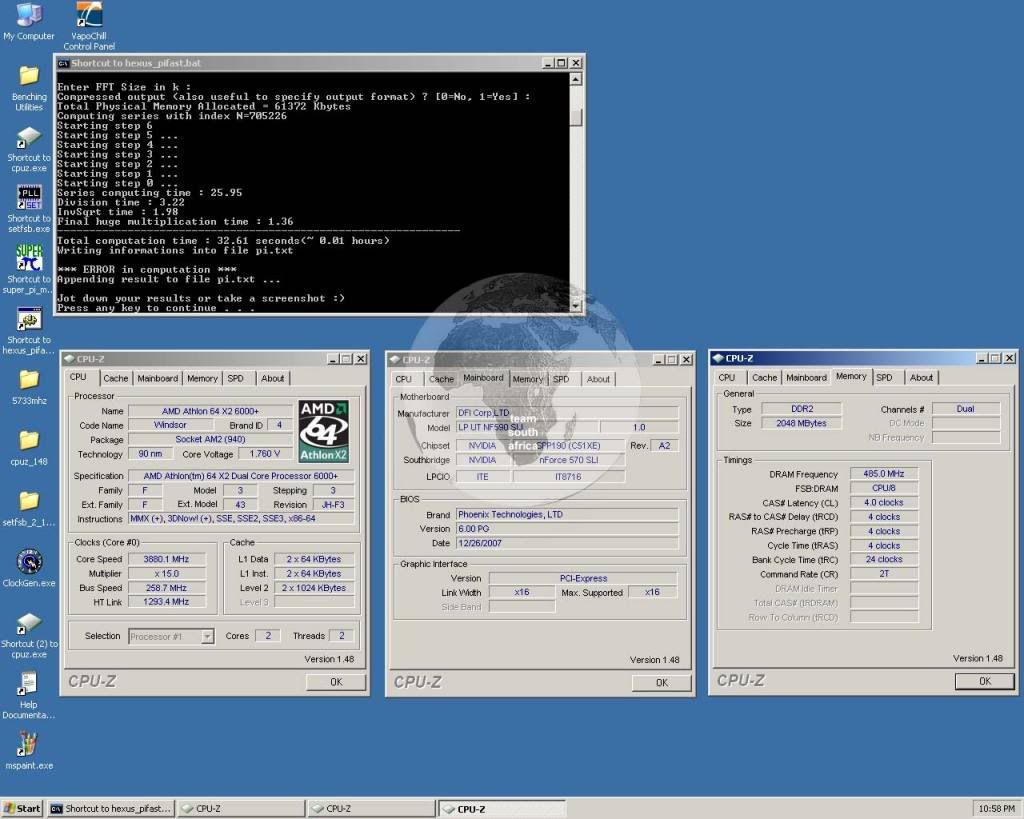The height and width of the screenshot is (819, 1024).
Task: Click scroll down arrow in command prompt
Action: (575, 305)
